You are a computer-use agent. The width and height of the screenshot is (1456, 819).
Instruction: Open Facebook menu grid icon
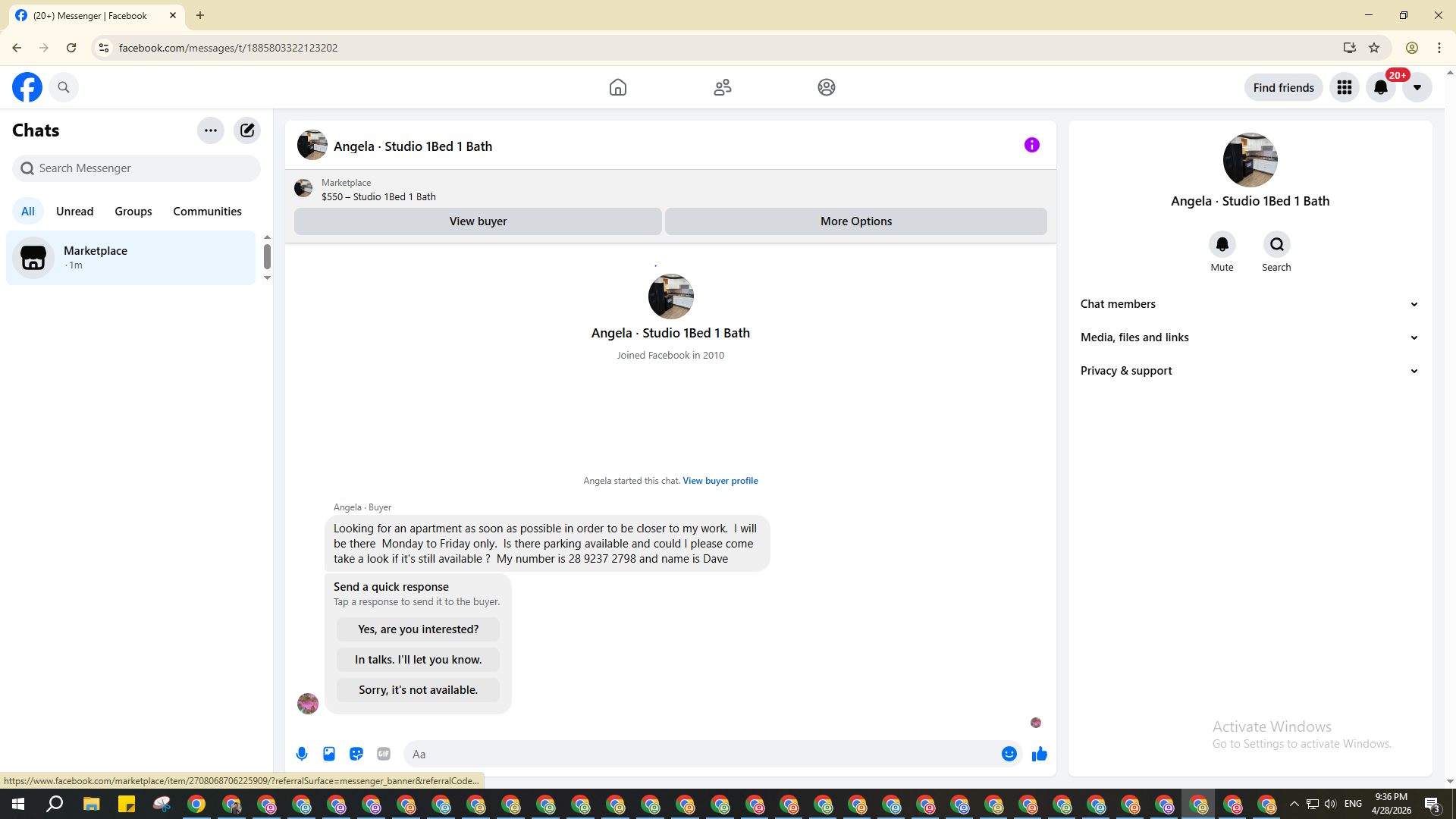pyautogui.click(x=1344, y=87)
